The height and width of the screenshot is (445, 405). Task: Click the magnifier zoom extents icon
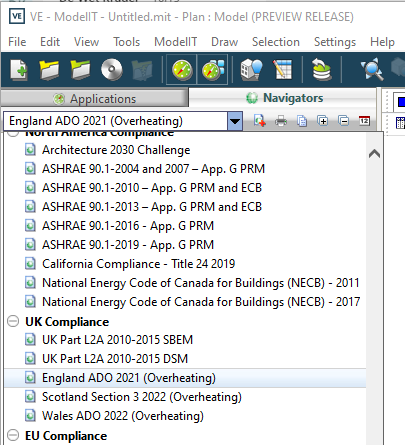click(x=372, y=69)
